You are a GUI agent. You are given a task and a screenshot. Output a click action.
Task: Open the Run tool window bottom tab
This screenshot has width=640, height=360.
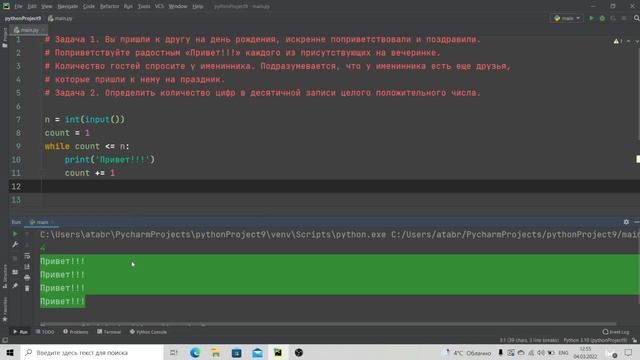point(20,332)
